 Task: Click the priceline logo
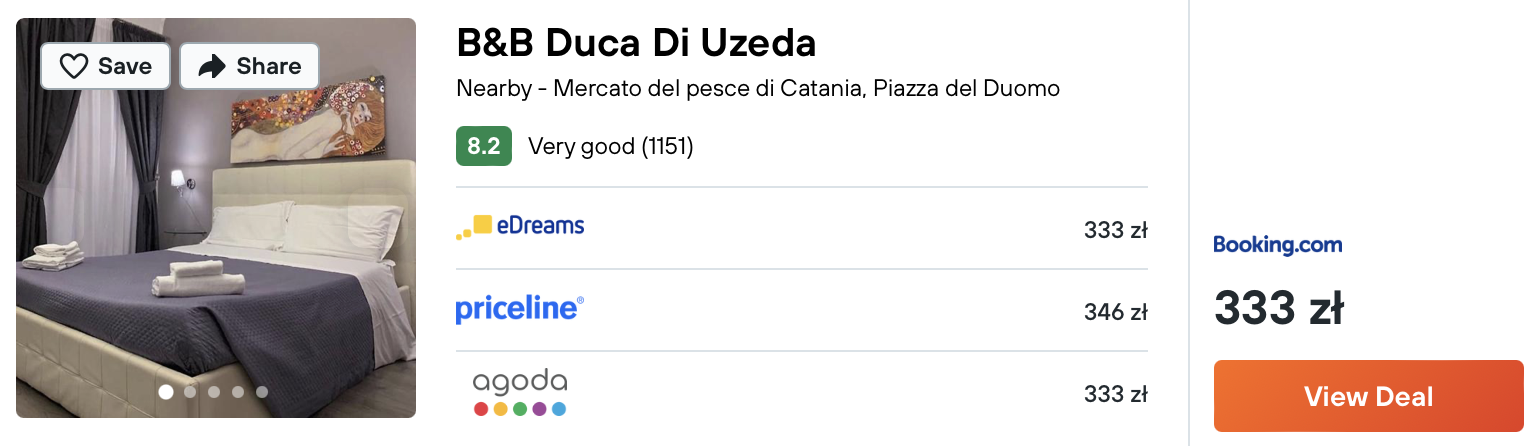[520, 309]
